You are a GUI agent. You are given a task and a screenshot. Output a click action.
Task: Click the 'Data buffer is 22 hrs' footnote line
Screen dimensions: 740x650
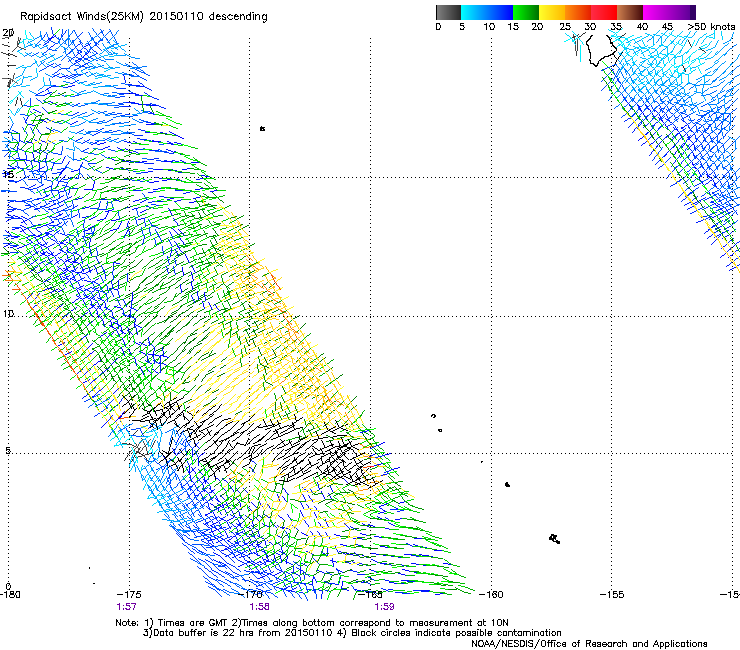pyautogui.click(x=352, y=633)
